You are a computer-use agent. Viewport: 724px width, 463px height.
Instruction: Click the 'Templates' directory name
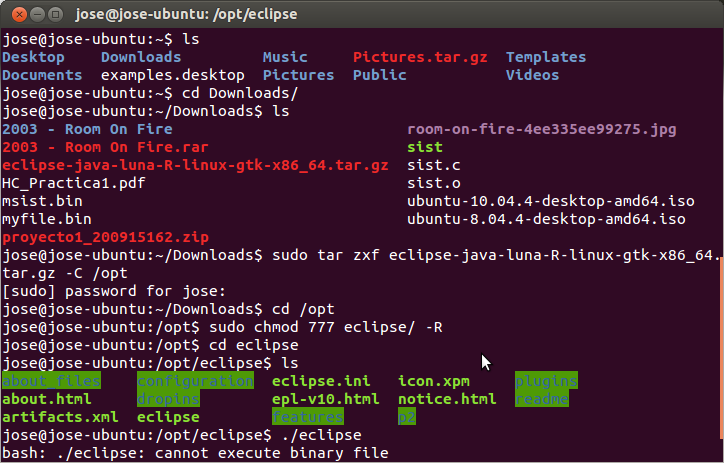coord(546,57)
